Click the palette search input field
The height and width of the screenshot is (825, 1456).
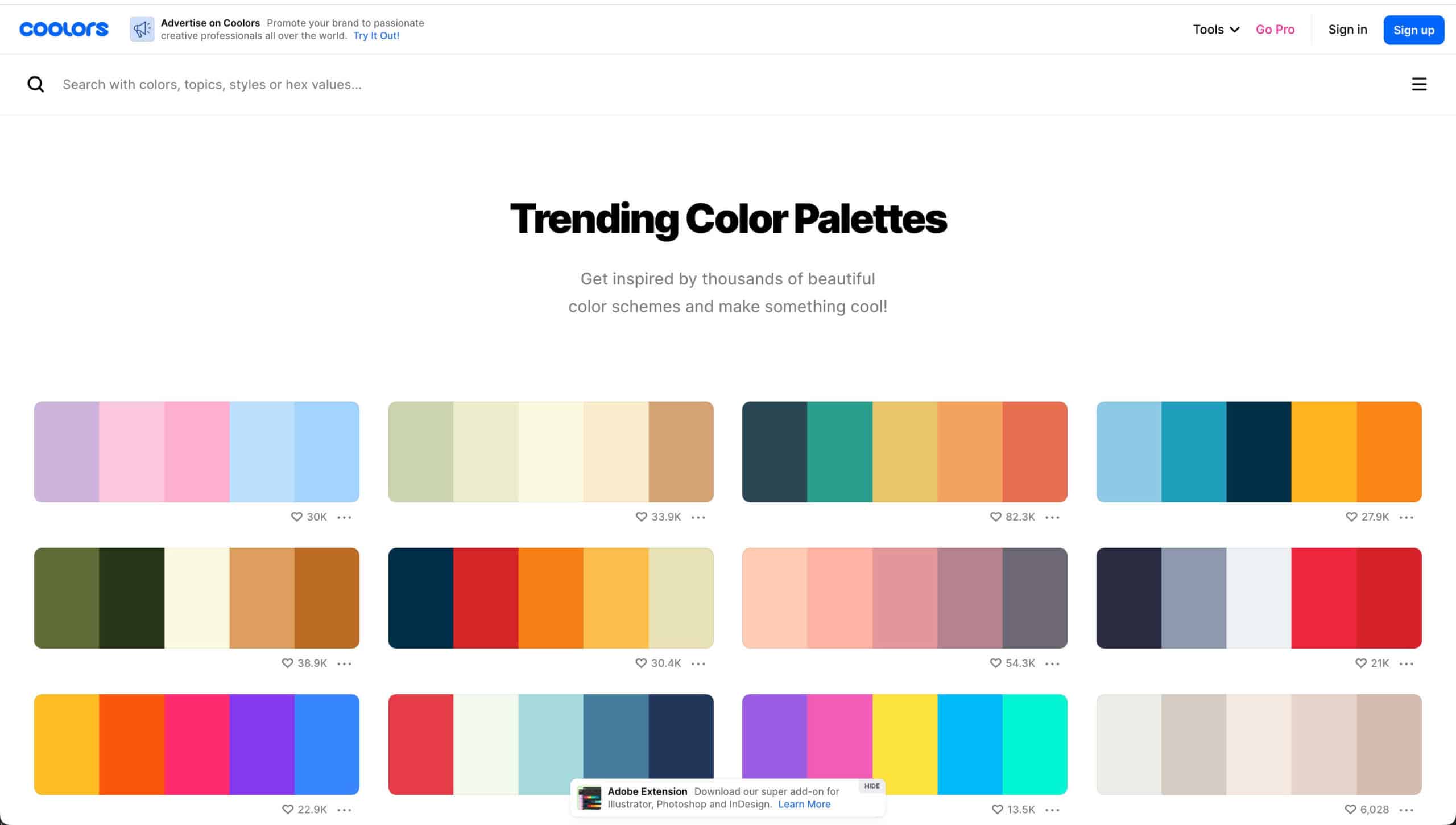click(x=728, y=84)
